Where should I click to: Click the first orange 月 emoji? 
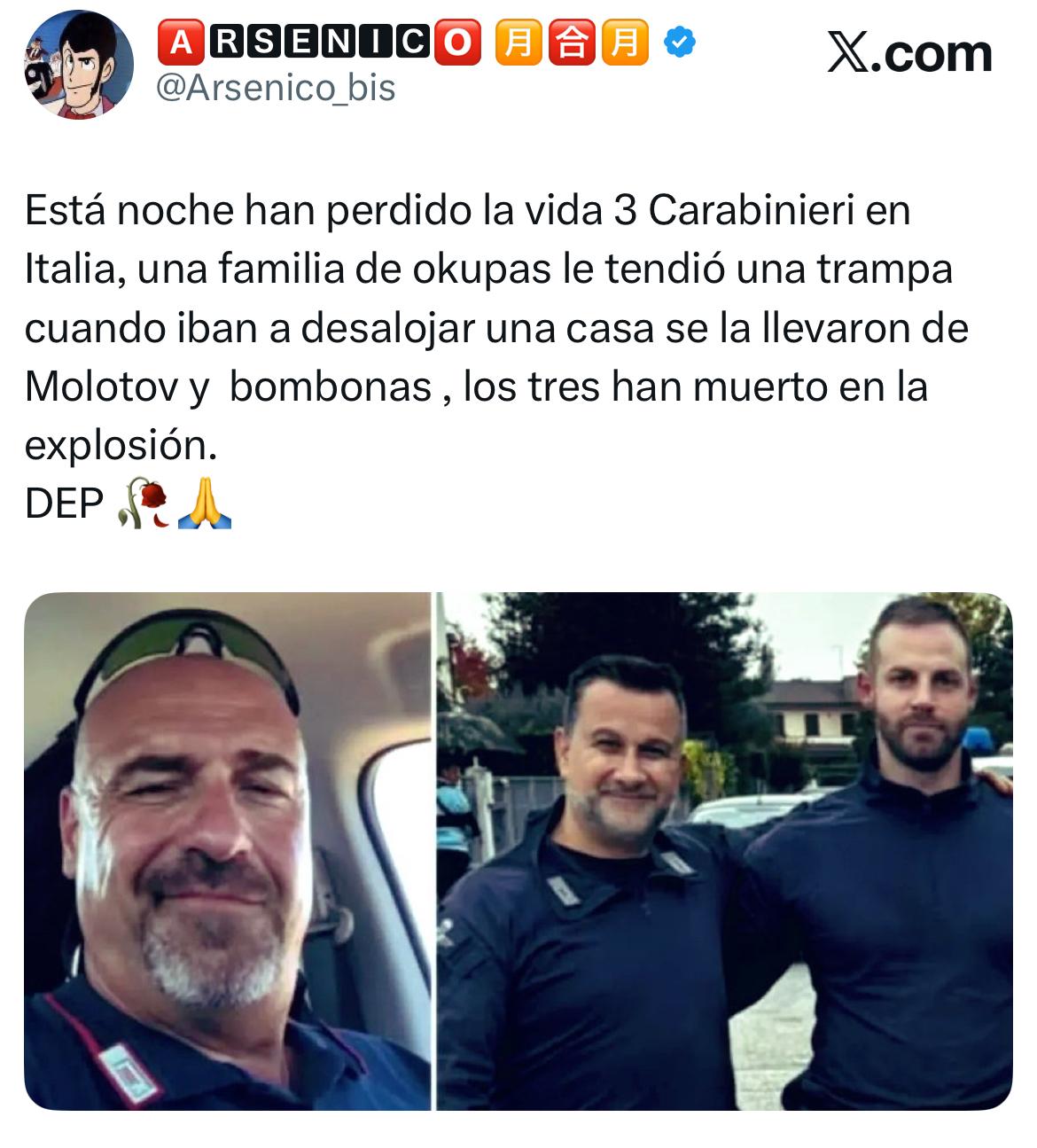[x=517, y=43]
